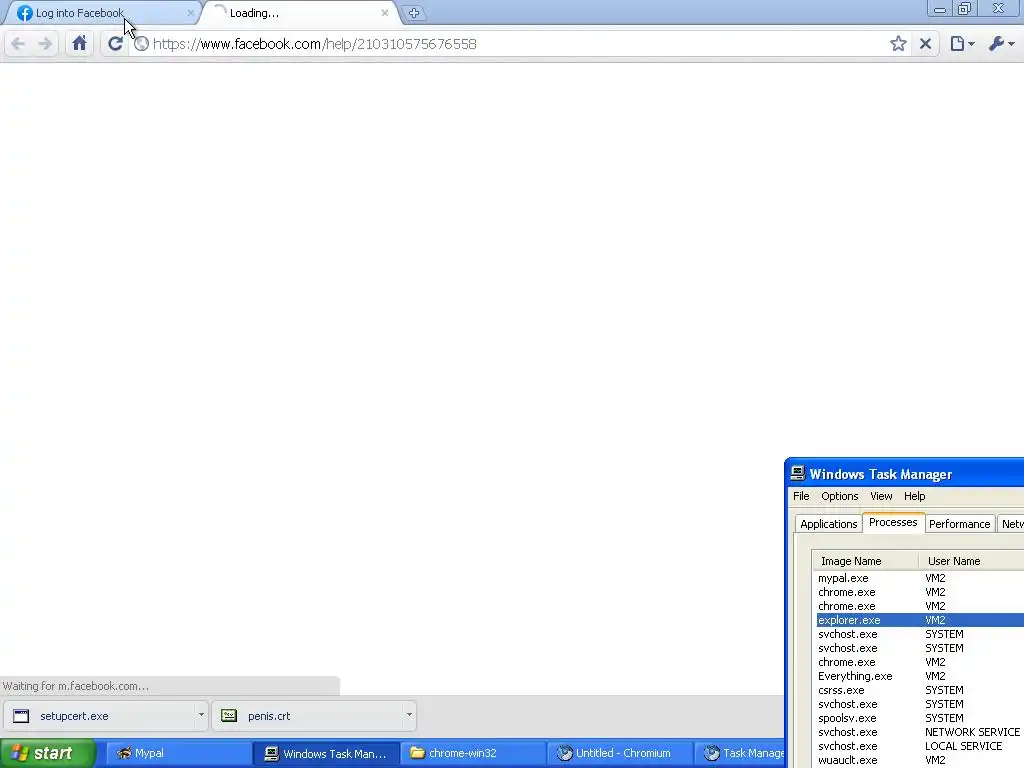
Task: Select the explorer.exe process row
Action: pyautogui.click(x=920, y=620)
